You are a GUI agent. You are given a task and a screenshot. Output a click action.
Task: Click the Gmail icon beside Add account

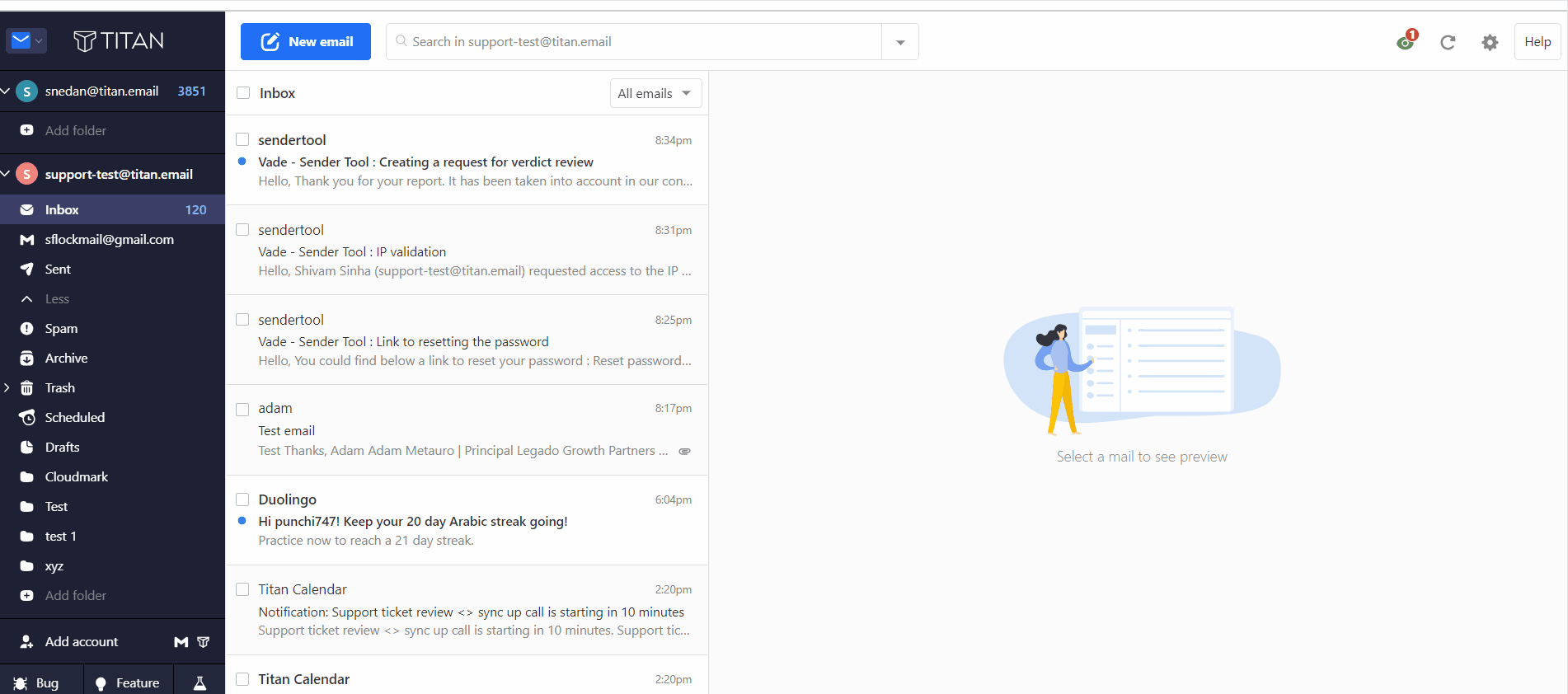(181, 642)
